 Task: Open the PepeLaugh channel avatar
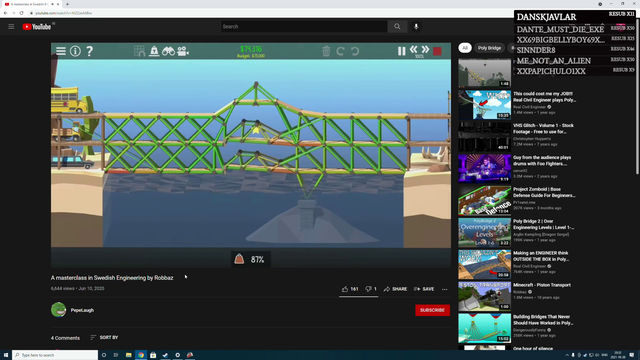58,310
